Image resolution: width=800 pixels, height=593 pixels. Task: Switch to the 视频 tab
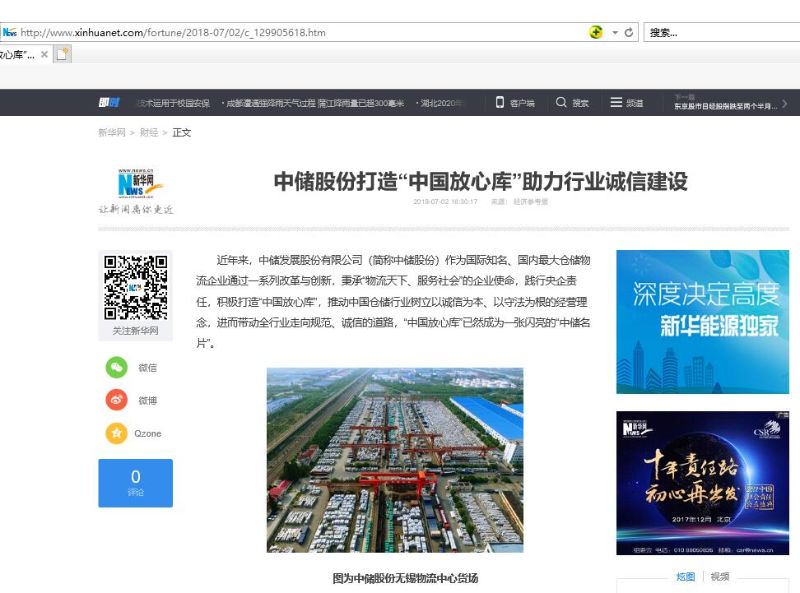click(719, 577)
